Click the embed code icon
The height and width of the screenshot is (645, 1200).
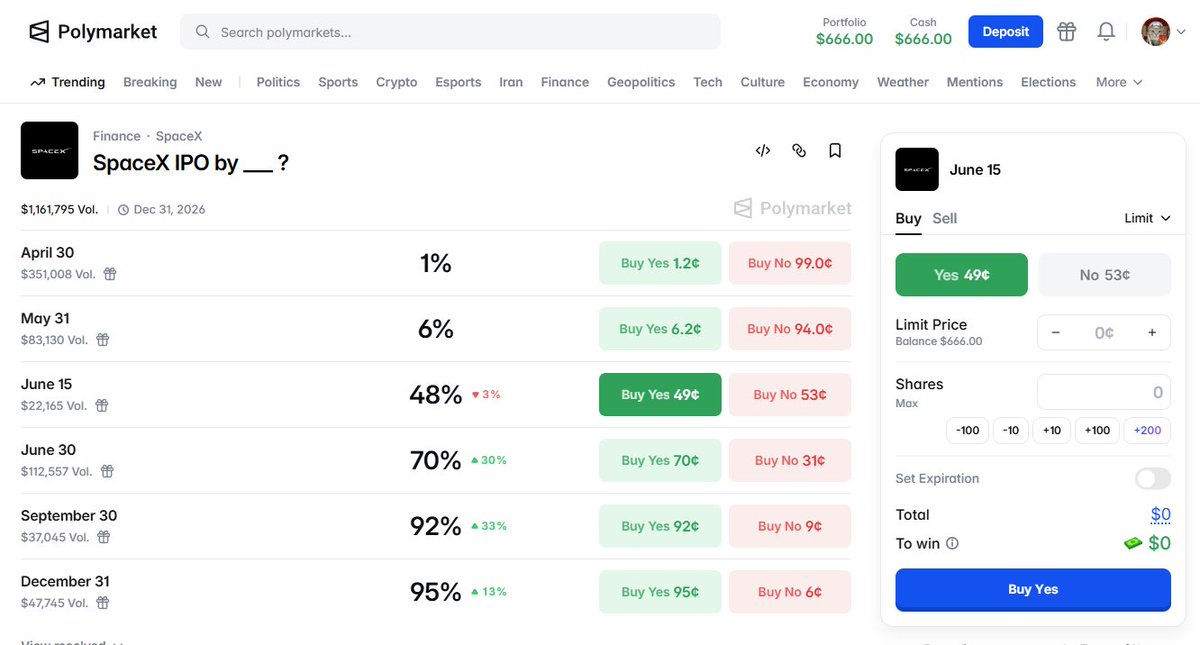763,150
